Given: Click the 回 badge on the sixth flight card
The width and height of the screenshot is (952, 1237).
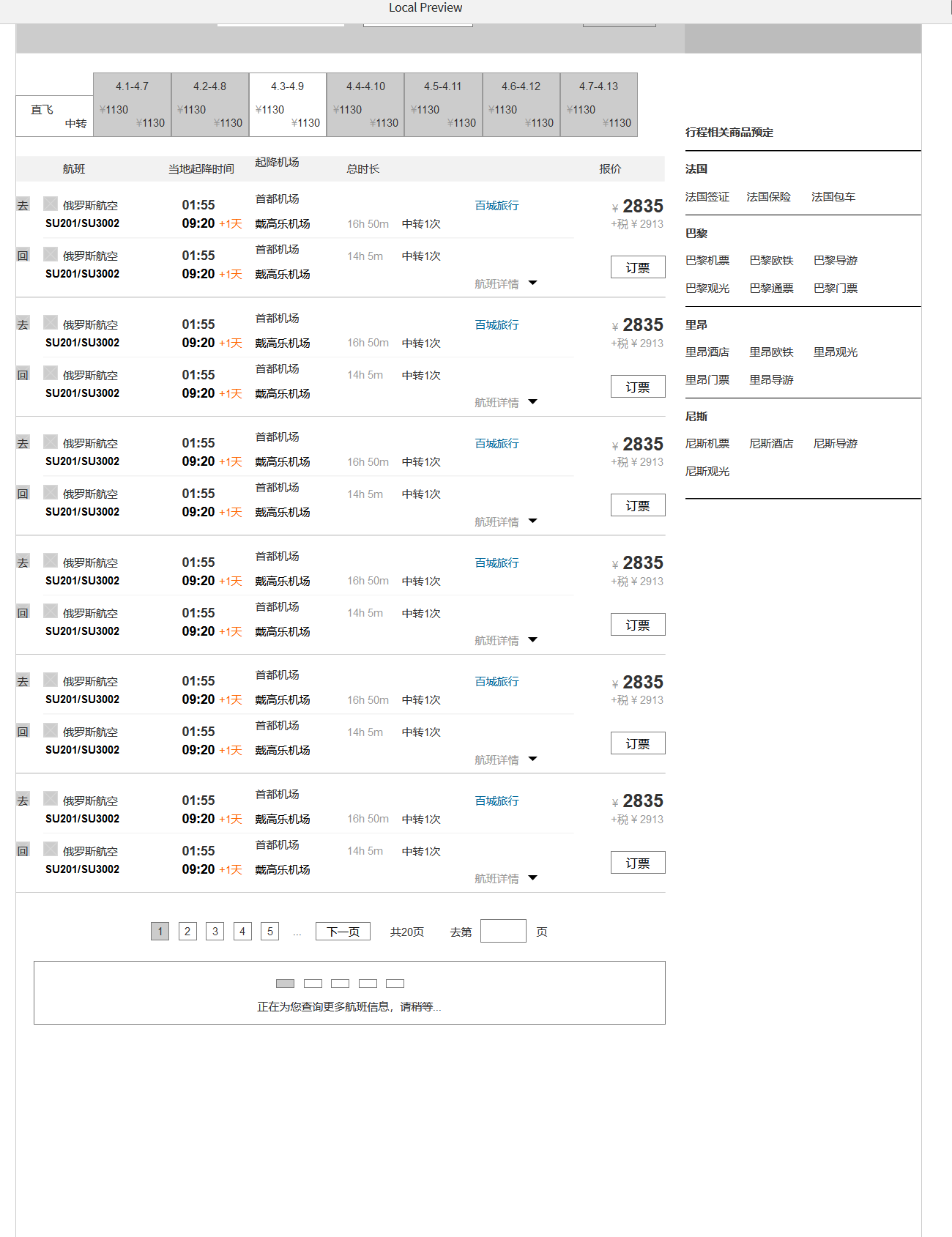Looking at the screenshot, I should pyautogui.click(x=23, y=850).
